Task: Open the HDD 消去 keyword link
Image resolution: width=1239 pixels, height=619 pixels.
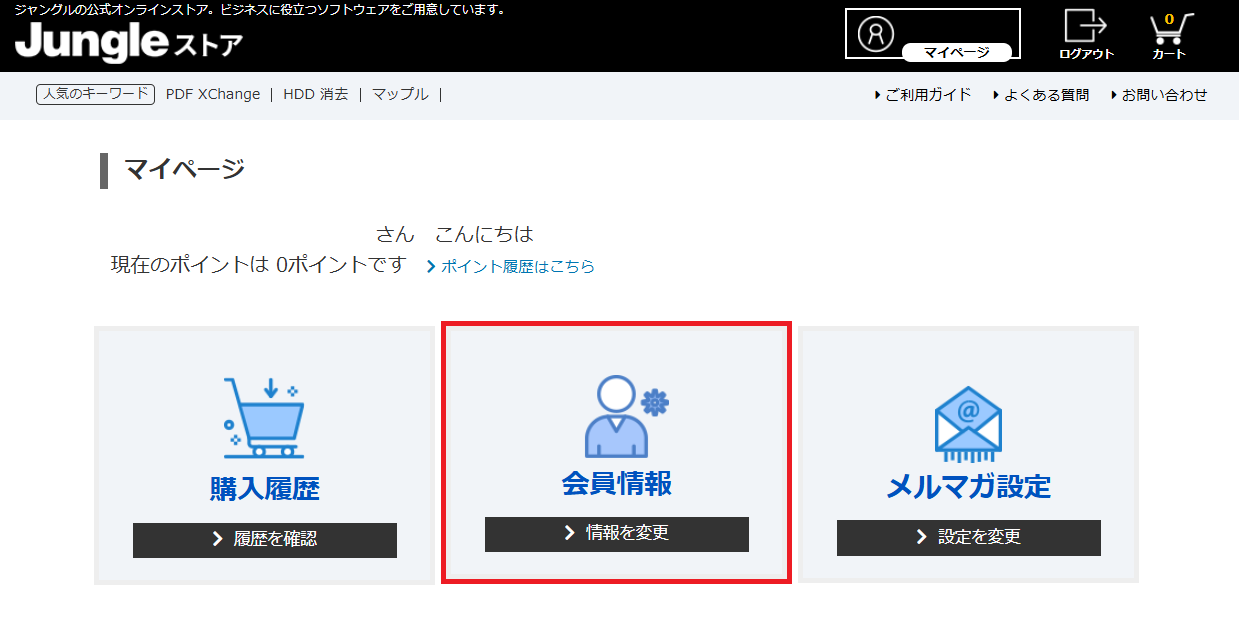Action: 315,94
